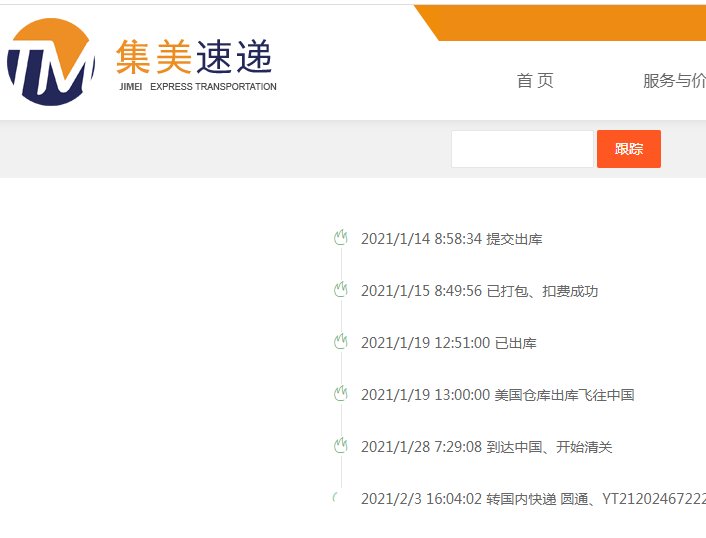706x538 pixels.
Task: Select text 2021/1/28 7:29:08 到达中国、开始清关
Action: click(487, 447)
